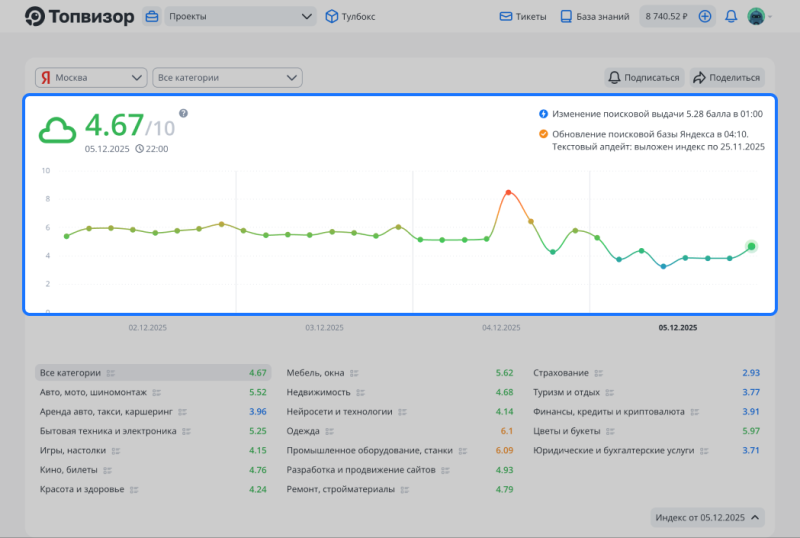Click the red peak point on the chart
The width and height of the screenshot is (800, 538).
coord(509,192)
